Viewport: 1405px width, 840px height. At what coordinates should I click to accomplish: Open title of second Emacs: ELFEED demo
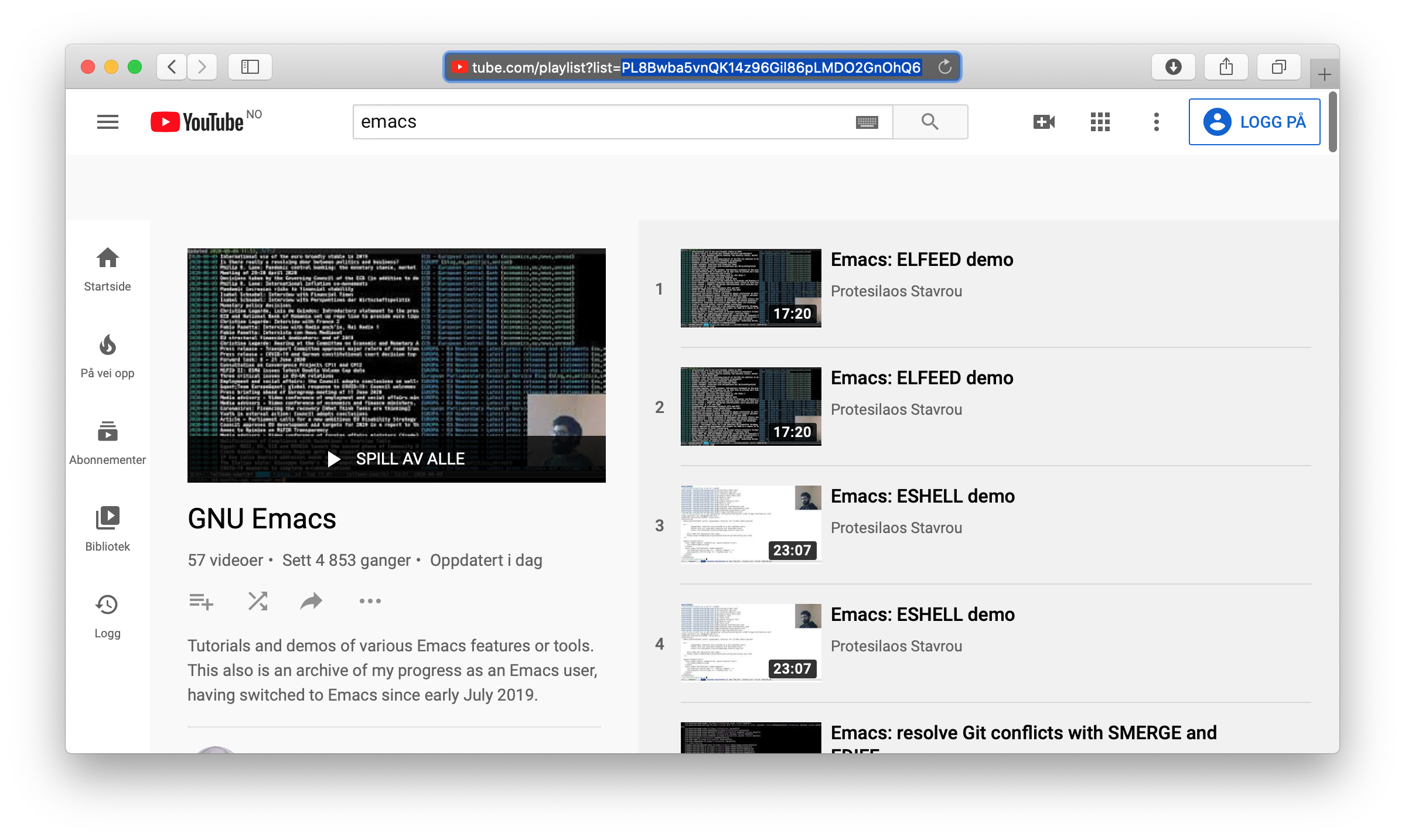922,378
